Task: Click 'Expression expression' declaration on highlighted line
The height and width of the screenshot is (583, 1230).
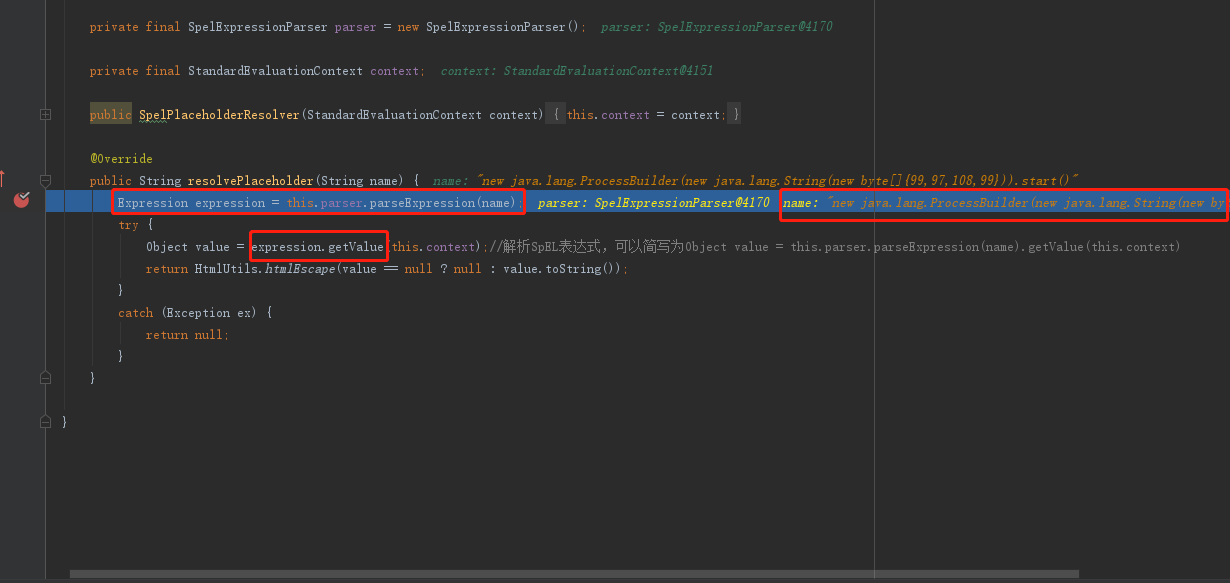Action: click(x=191, y=203)
